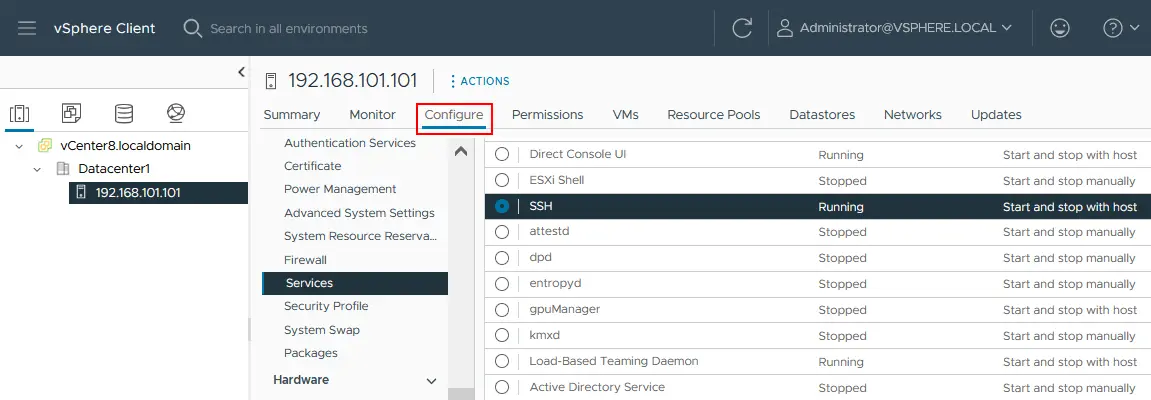Open the Monitor tab
This screenshot has width=1151, height=400.
(372, 114)
